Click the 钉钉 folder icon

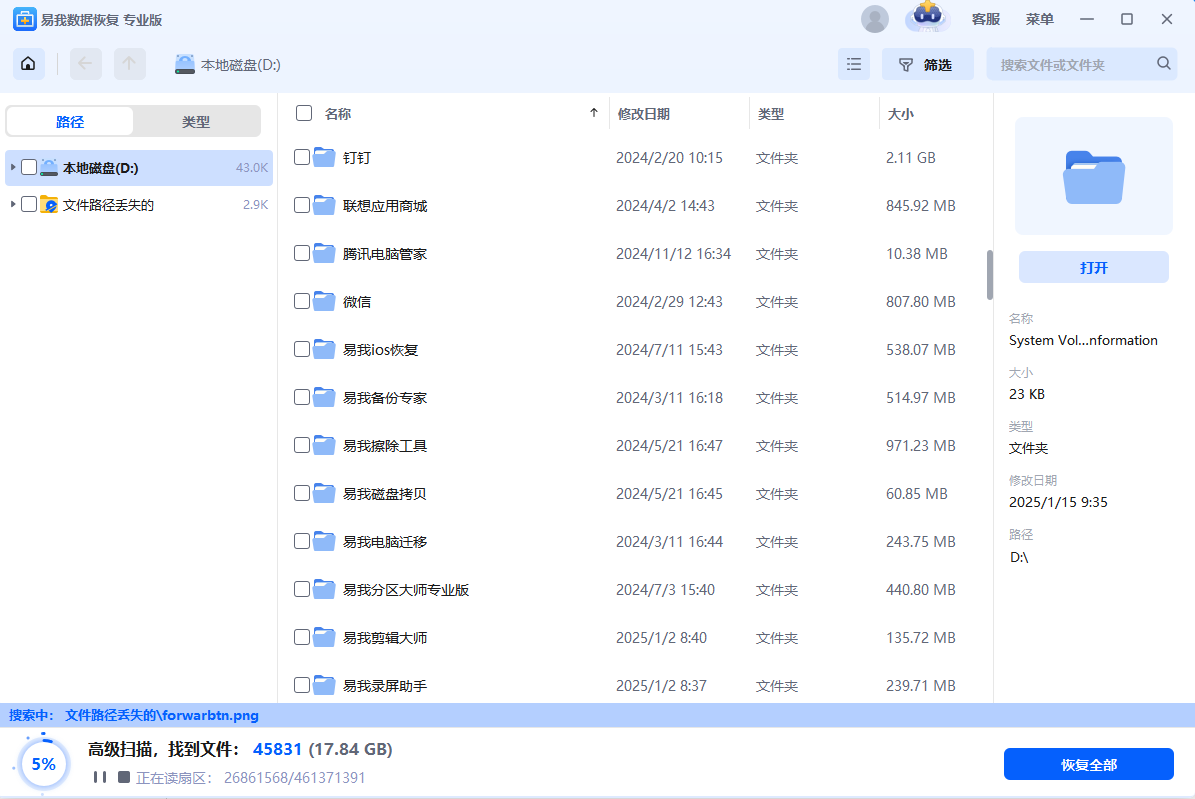point(325,157)
